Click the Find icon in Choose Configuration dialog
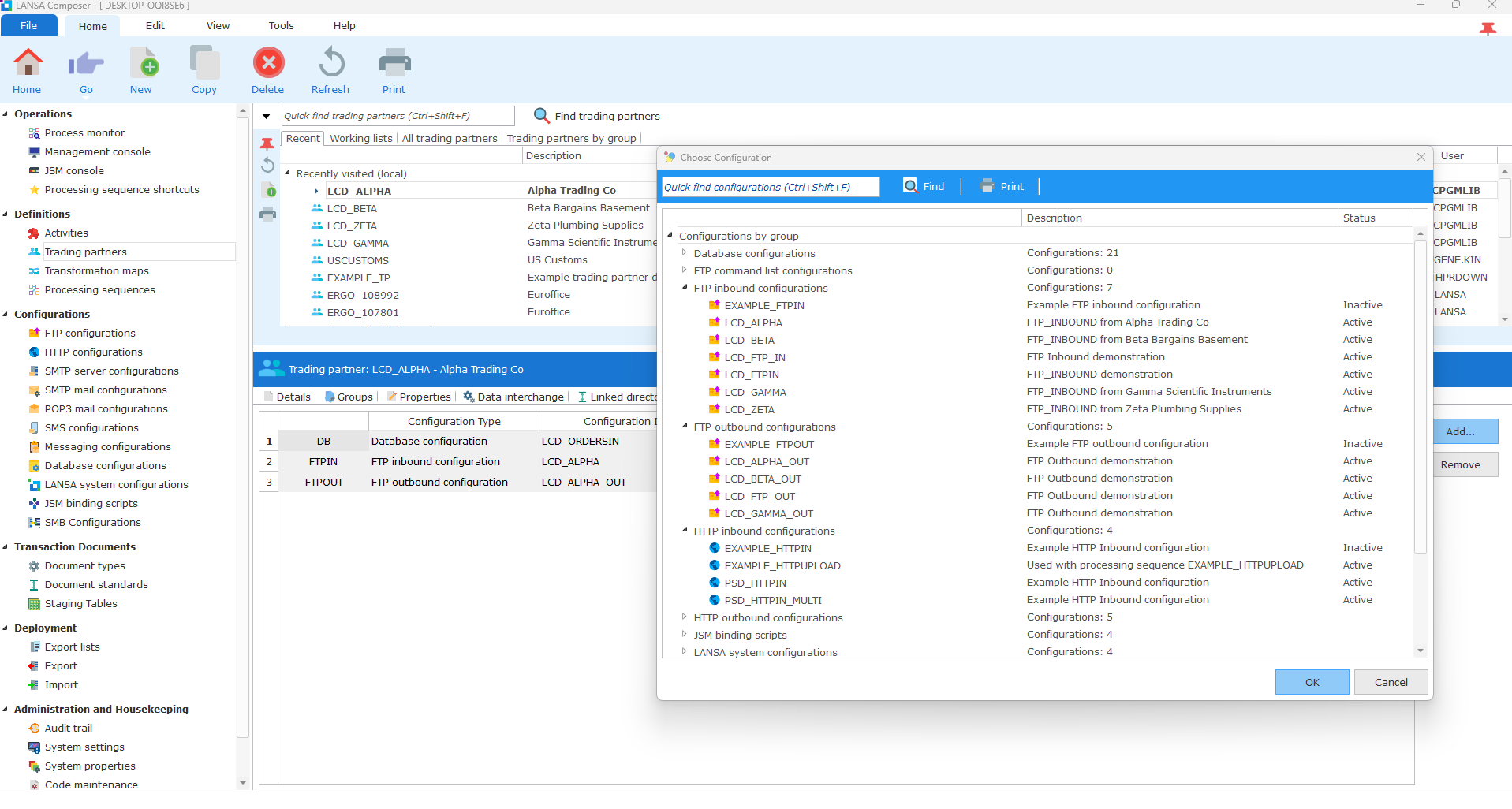The width and height of the screenshot is (1512, 809). pos(910,186)
